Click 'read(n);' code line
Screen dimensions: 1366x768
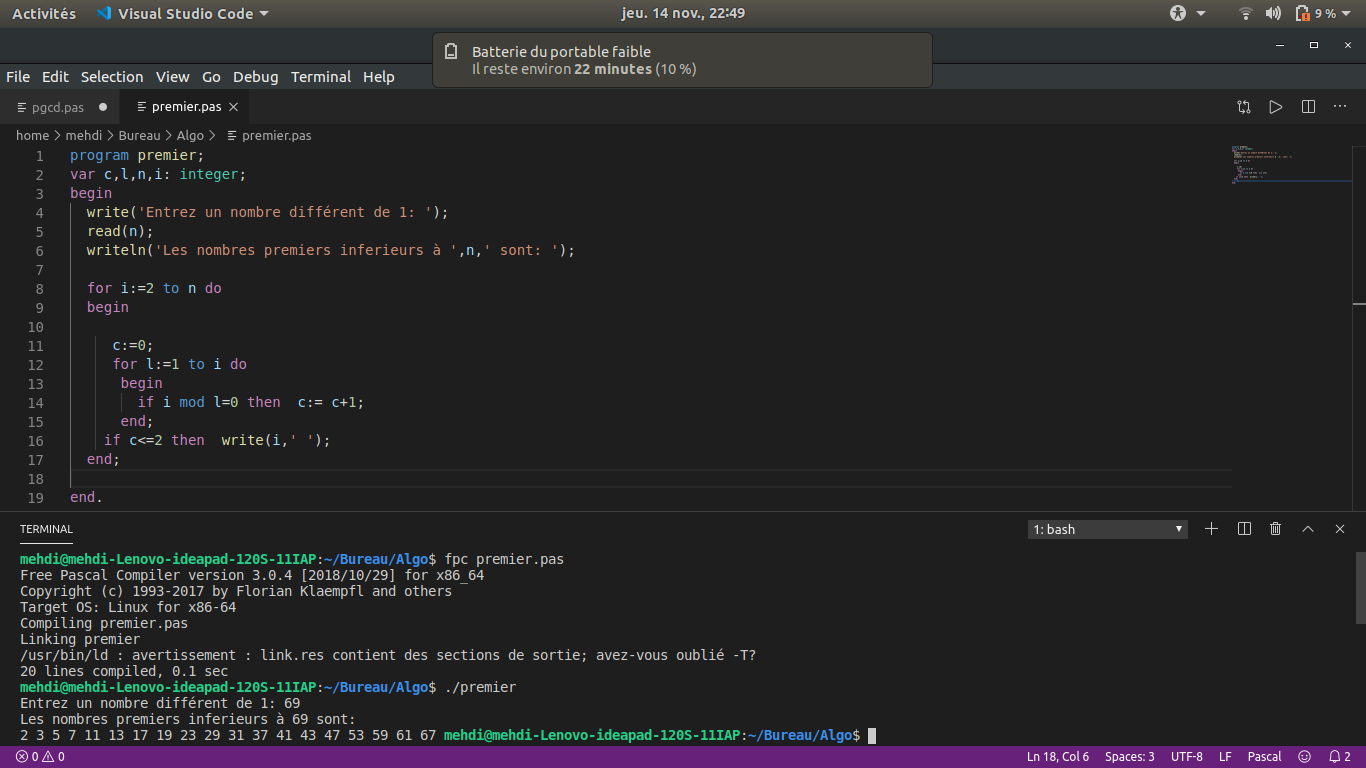click(120, 231)
